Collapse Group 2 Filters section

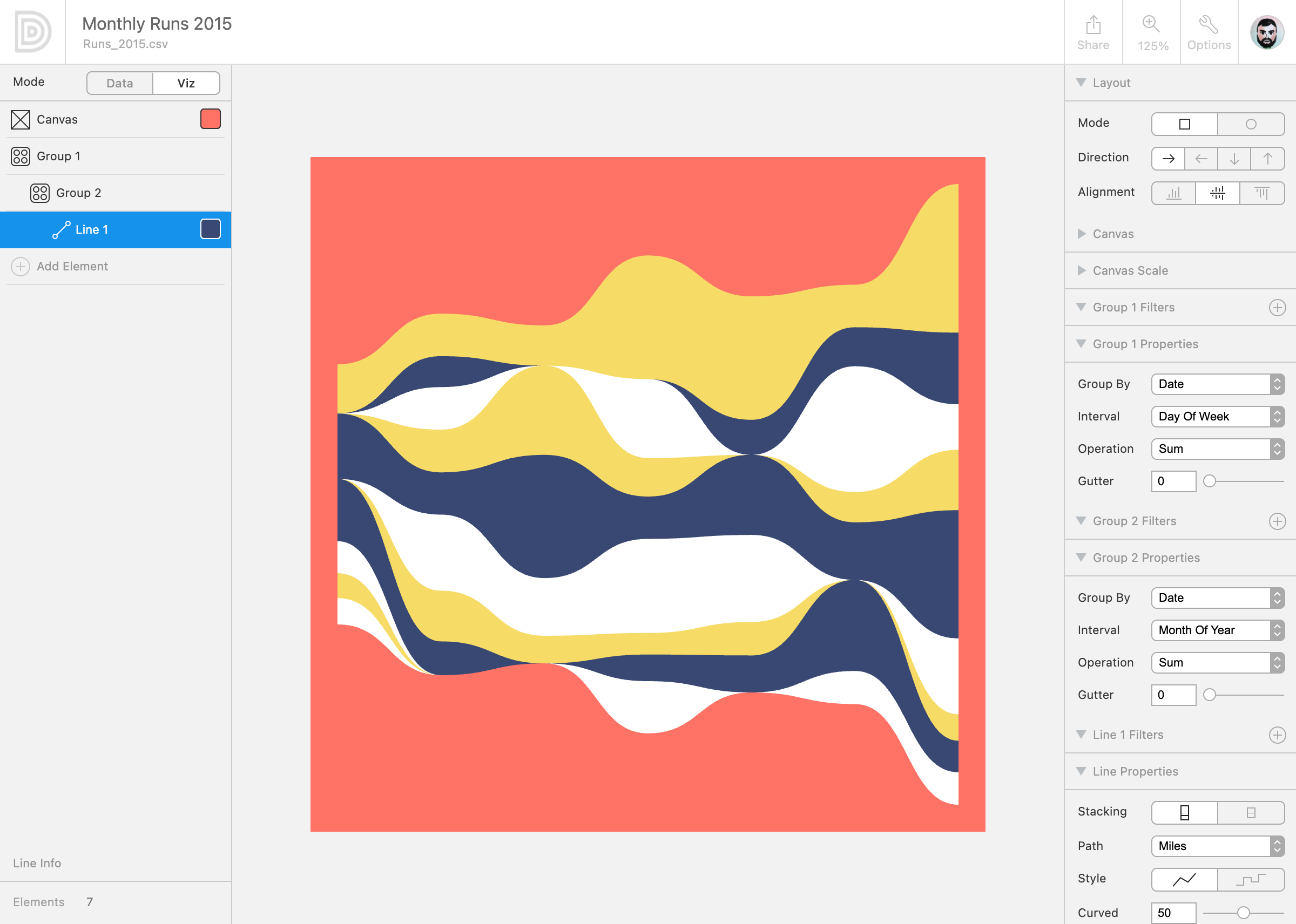1082,521
